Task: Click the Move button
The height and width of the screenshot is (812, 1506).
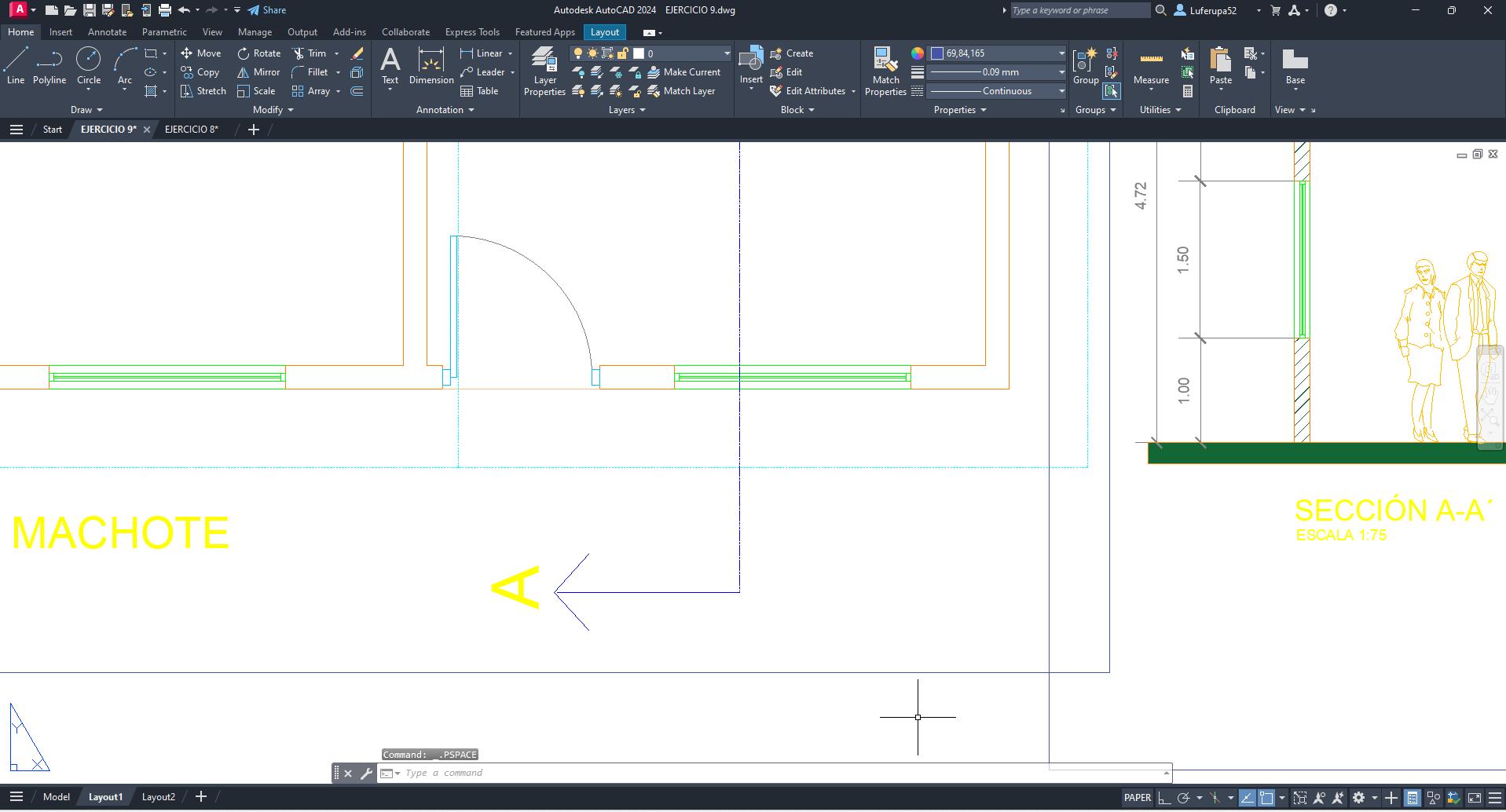Action: (x=200, y=53)
